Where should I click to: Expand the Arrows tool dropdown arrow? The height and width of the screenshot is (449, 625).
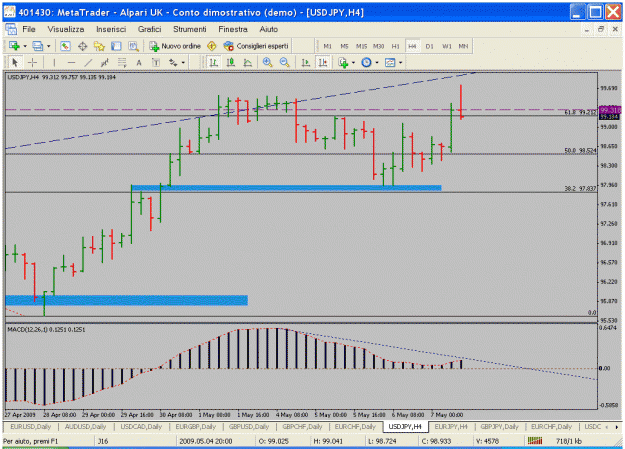tap(183, 63)
